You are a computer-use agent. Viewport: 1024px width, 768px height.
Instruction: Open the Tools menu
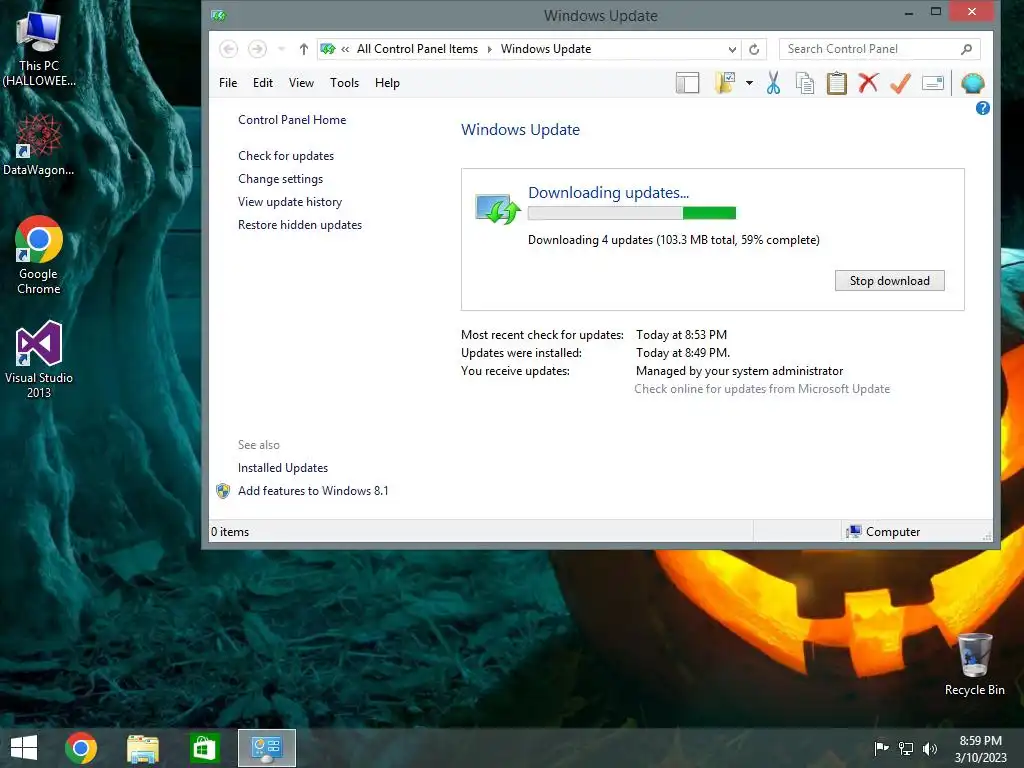[x=344, y=83]
